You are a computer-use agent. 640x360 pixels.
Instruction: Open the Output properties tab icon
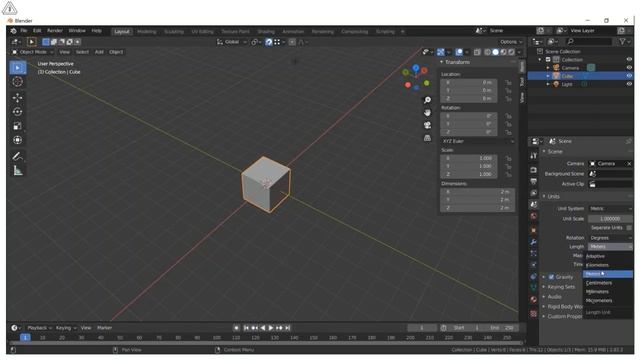(x=533, y=181)
